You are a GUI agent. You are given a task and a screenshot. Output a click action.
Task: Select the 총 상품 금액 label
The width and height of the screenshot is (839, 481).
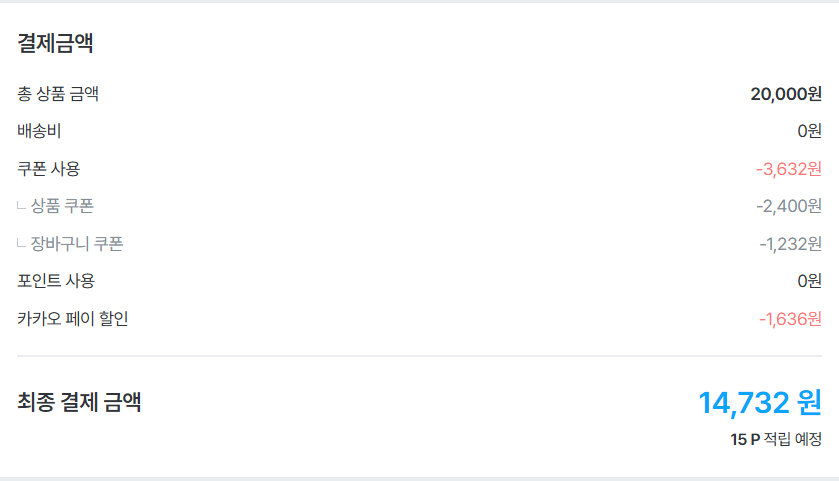pyautogui.click(x=58, y=94)
